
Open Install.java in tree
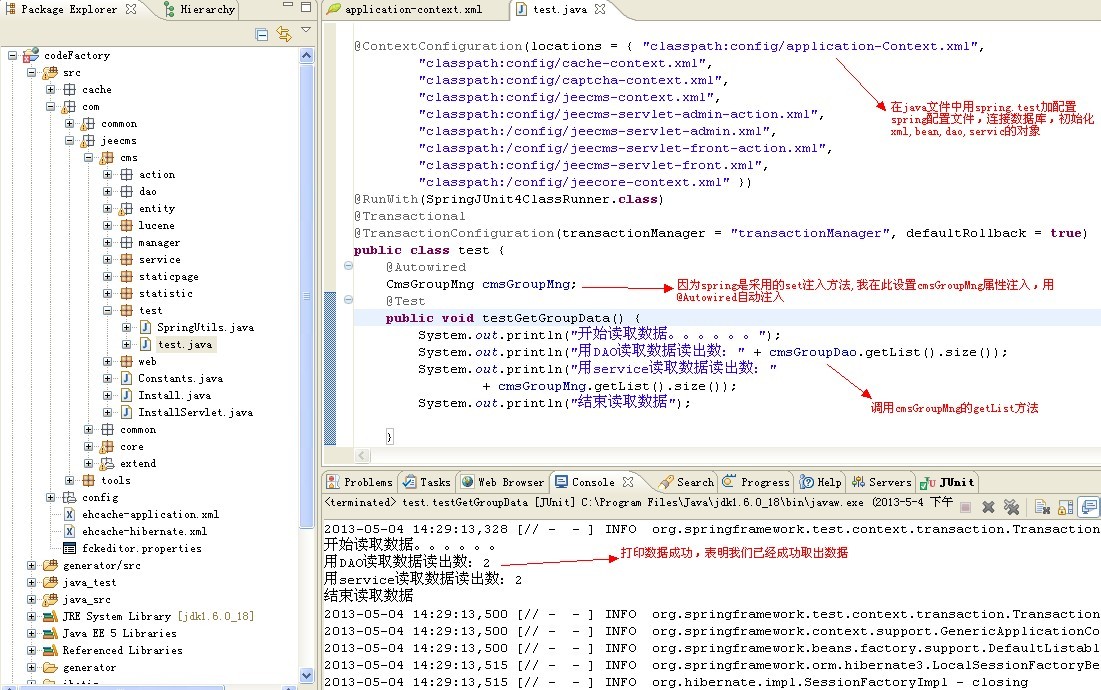[174, 396]
